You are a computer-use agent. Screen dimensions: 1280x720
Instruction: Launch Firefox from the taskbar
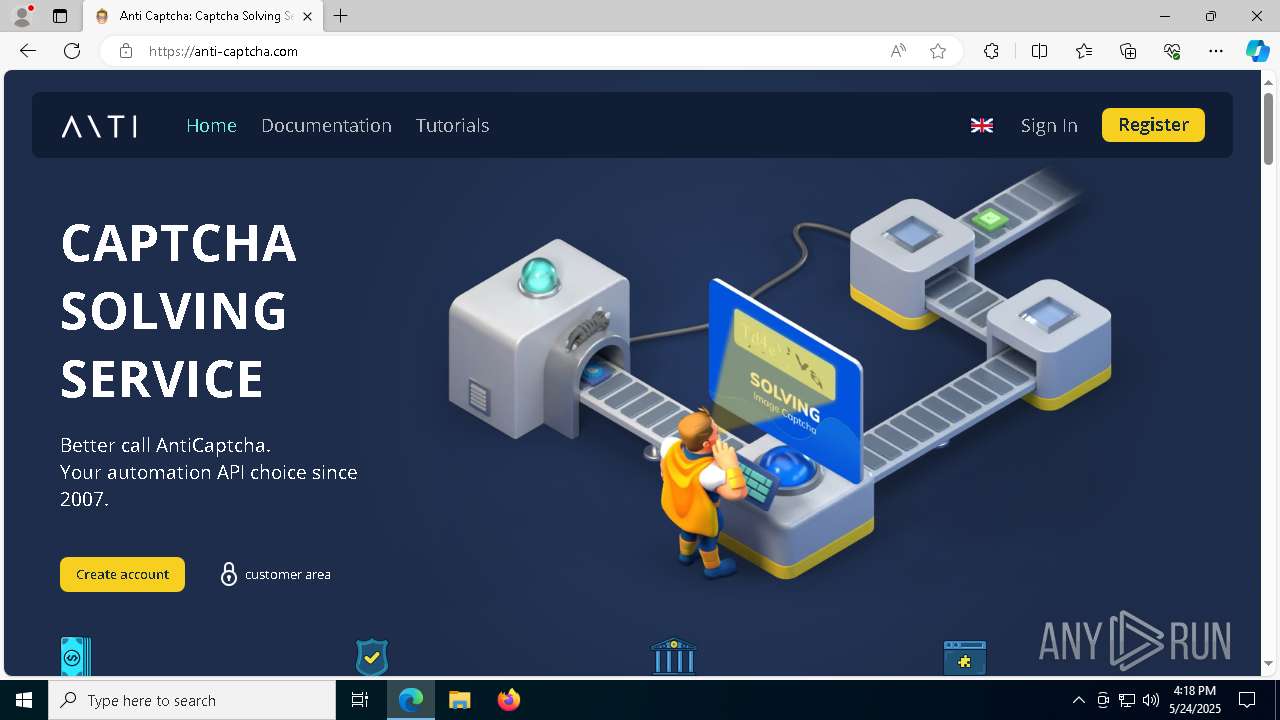click(x=508, y=700)
